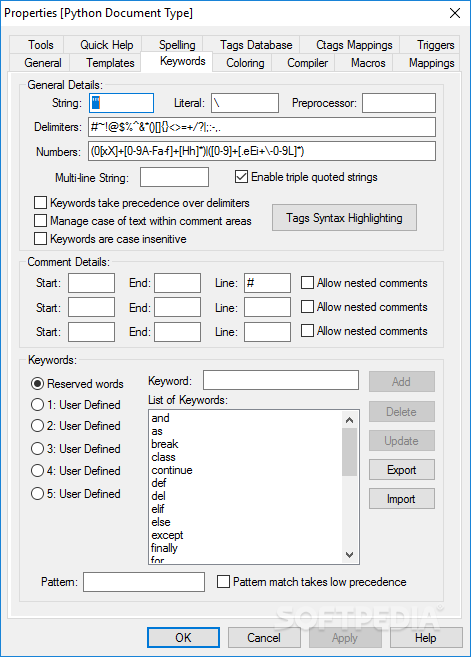Click keyword list scroll down arrow

point(349,555)
